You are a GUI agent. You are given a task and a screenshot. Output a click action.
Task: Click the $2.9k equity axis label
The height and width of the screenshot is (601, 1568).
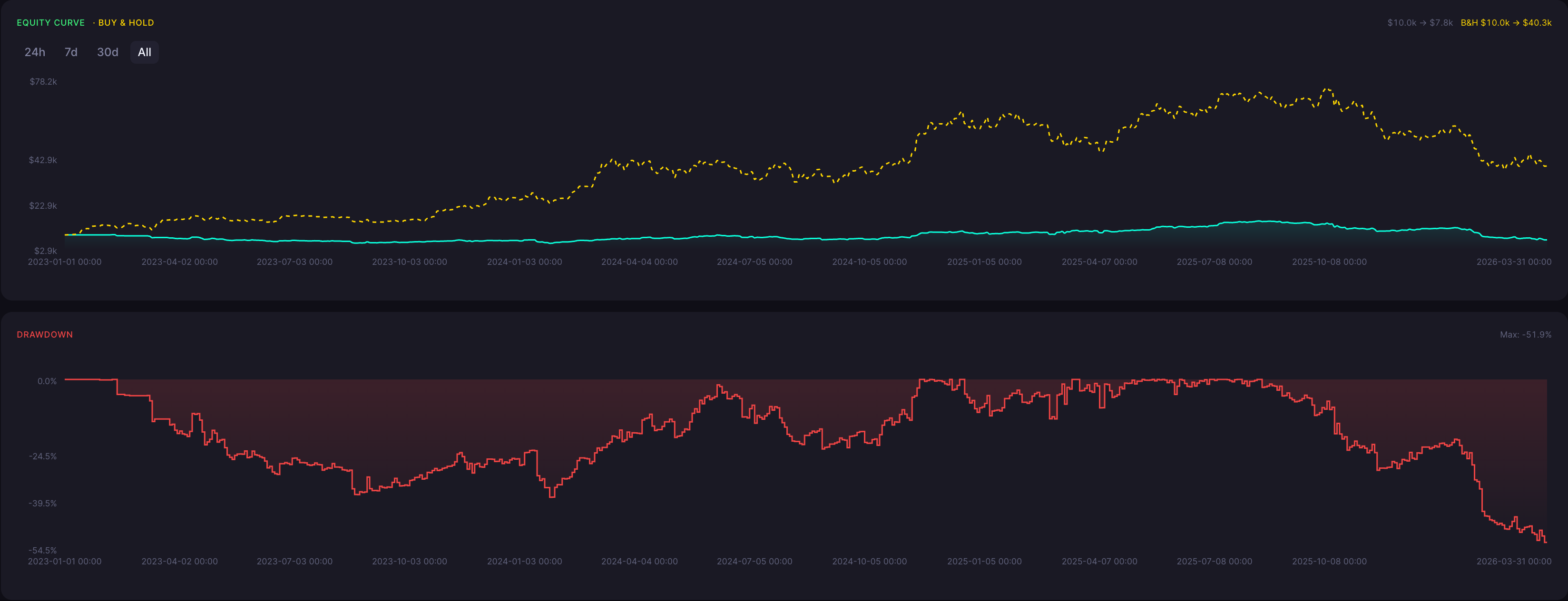46,251
